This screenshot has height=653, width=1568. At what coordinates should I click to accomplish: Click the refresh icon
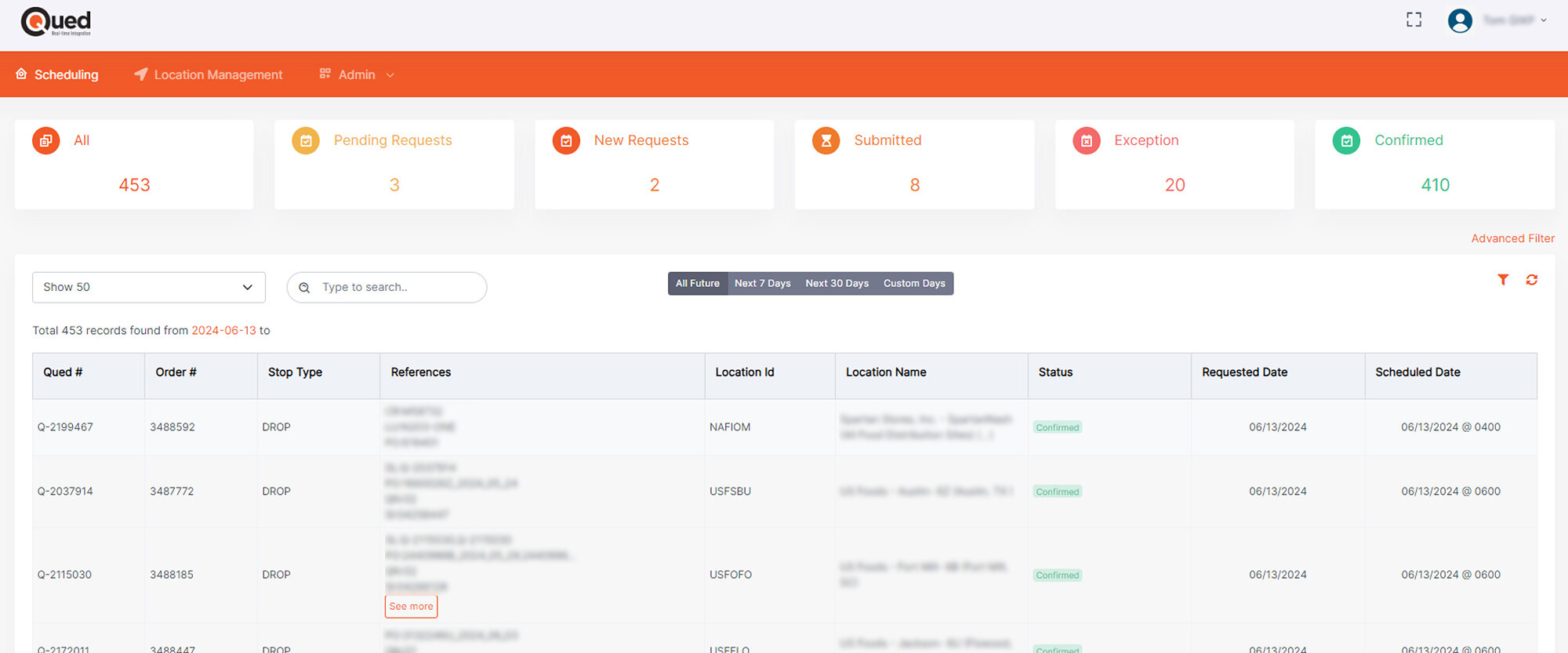(1531, 280)
